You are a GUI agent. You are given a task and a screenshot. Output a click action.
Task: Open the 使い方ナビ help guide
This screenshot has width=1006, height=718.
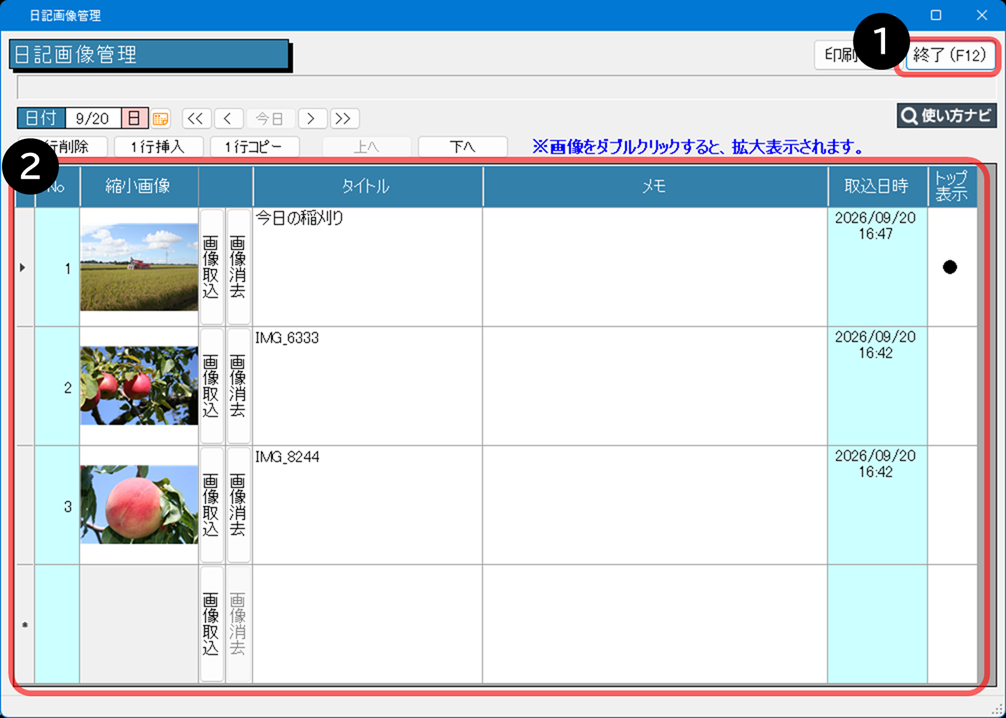click(946, 116)
